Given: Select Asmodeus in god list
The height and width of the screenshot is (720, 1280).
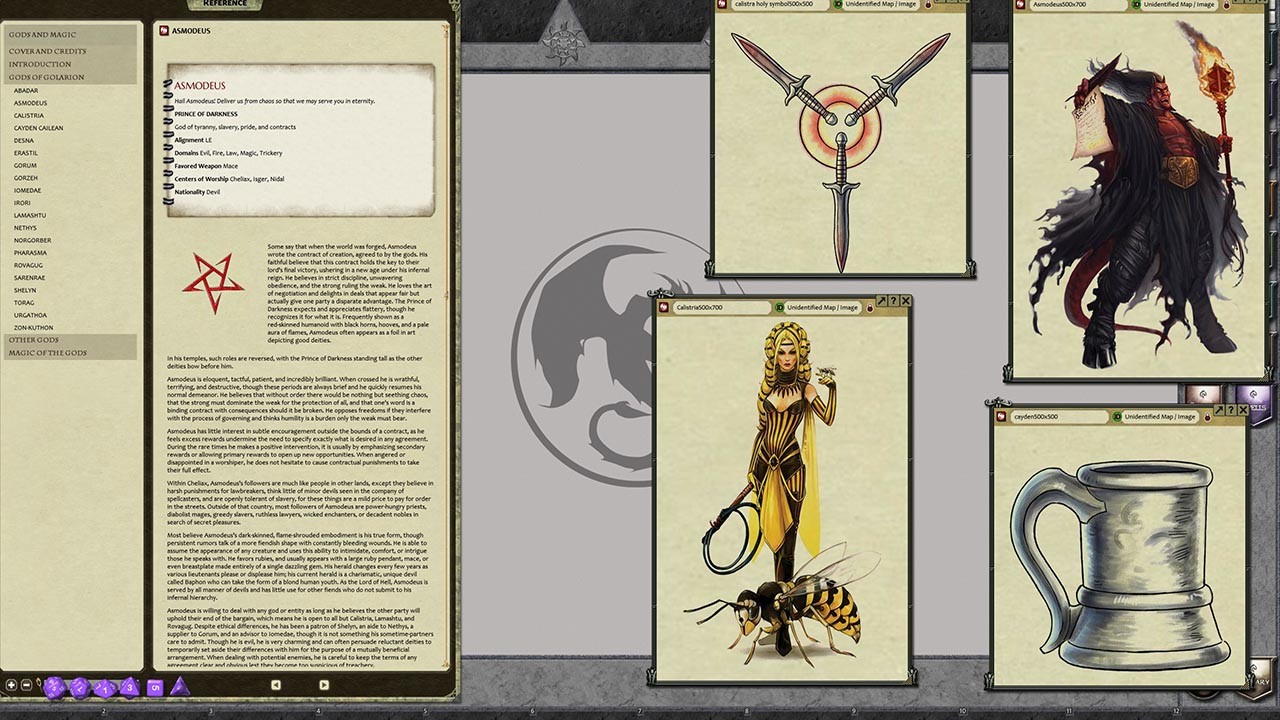Looking at the screenshot, I should pos(30,103).
